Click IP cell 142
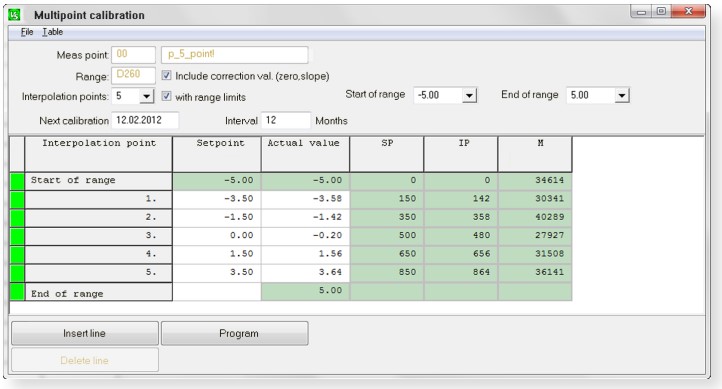The height and width of the screenshot is (389, 722). click(461, 200)
